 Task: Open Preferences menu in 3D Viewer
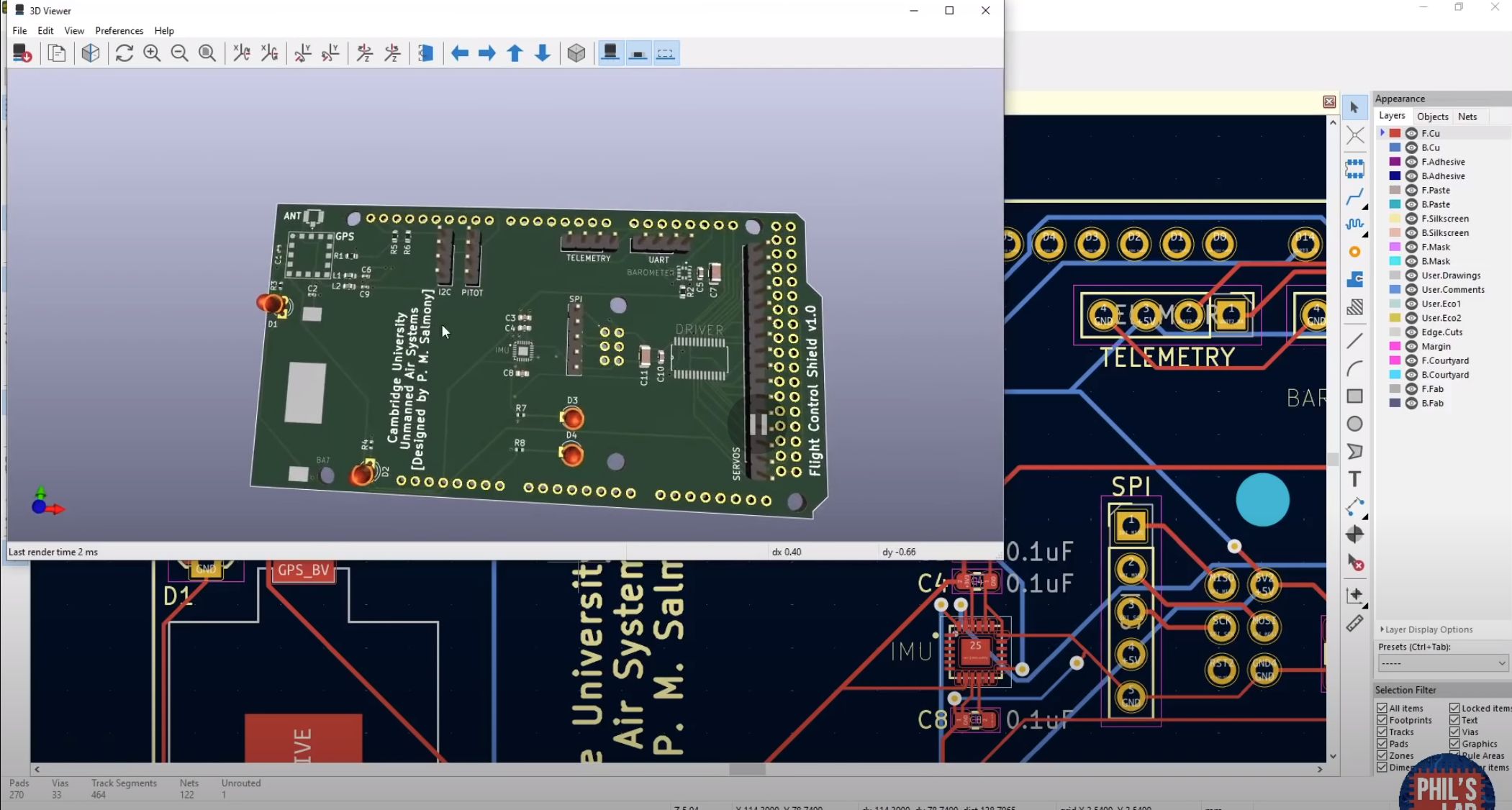click(119, 31)
